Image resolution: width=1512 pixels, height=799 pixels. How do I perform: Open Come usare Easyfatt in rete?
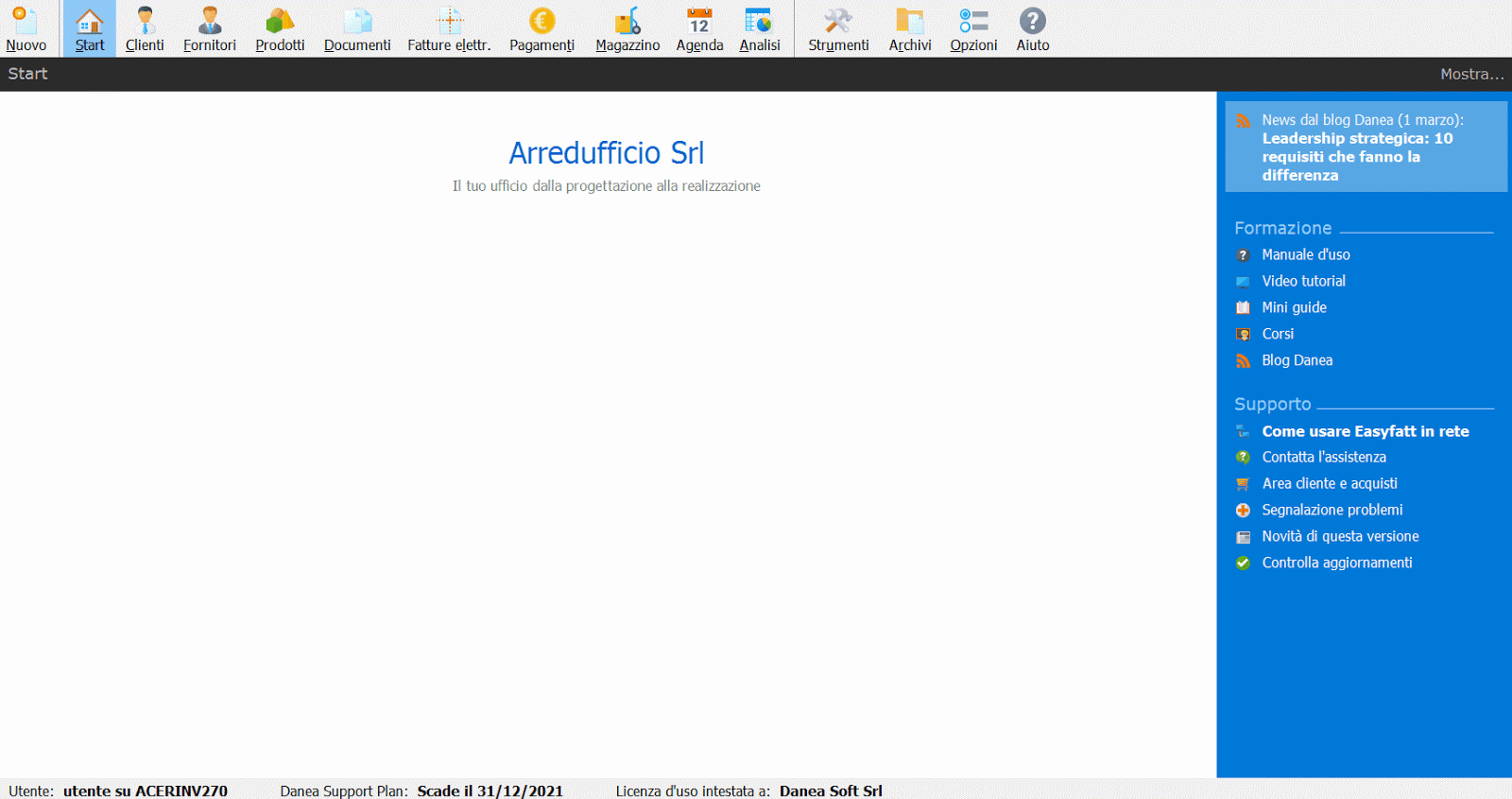pyautogui.click(x=1366, y=431)
